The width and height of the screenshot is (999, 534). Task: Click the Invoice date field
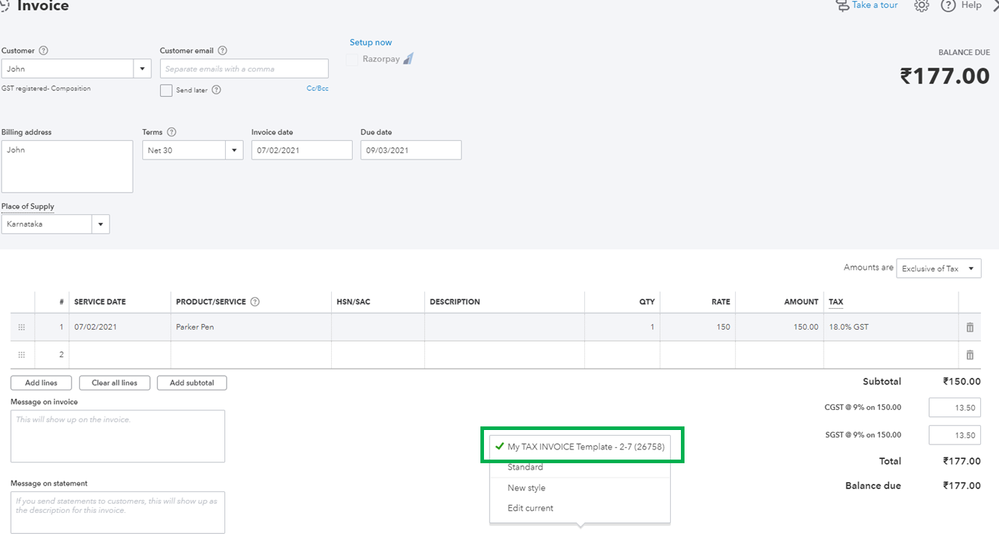[x=301, y=150]
